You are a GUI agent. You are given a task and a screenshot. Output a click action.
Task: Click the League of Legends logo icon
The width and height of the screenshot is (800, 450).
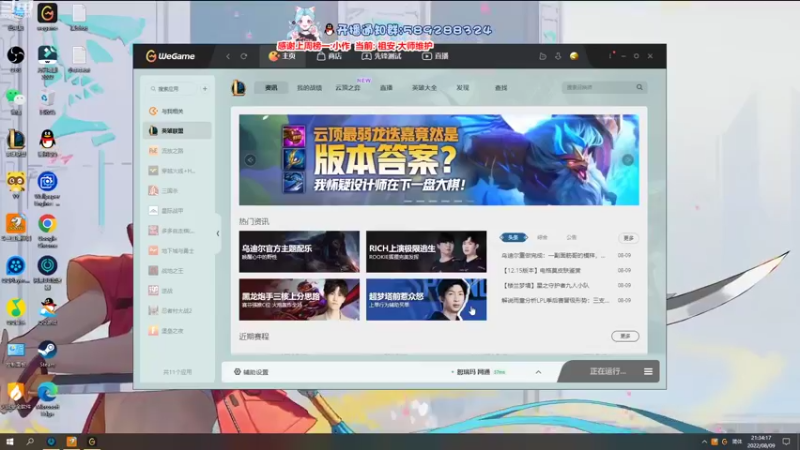238,88
